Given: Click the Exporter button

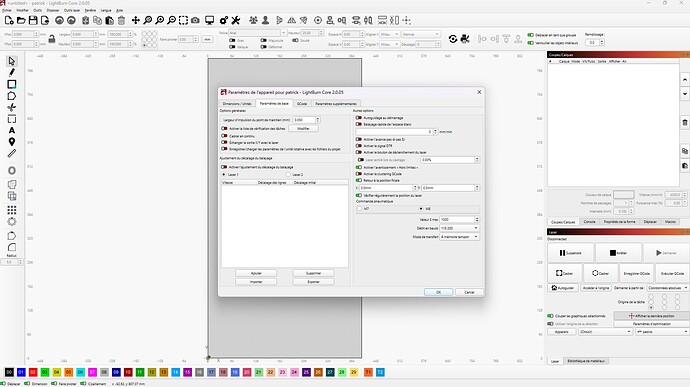Looking at the screenshot, I should (x=313, y=282).
